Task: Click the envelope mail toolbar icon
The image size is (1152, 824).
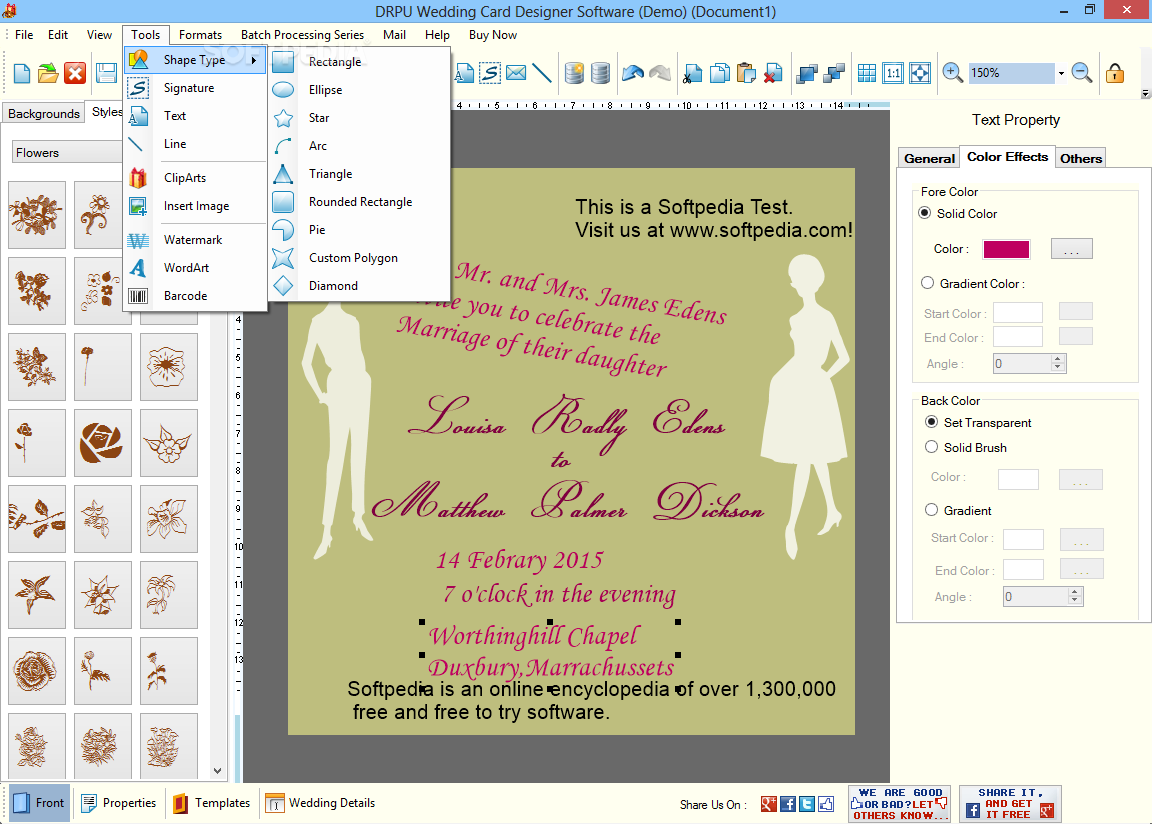Action: pyautogui.click(x=516, y=73)
